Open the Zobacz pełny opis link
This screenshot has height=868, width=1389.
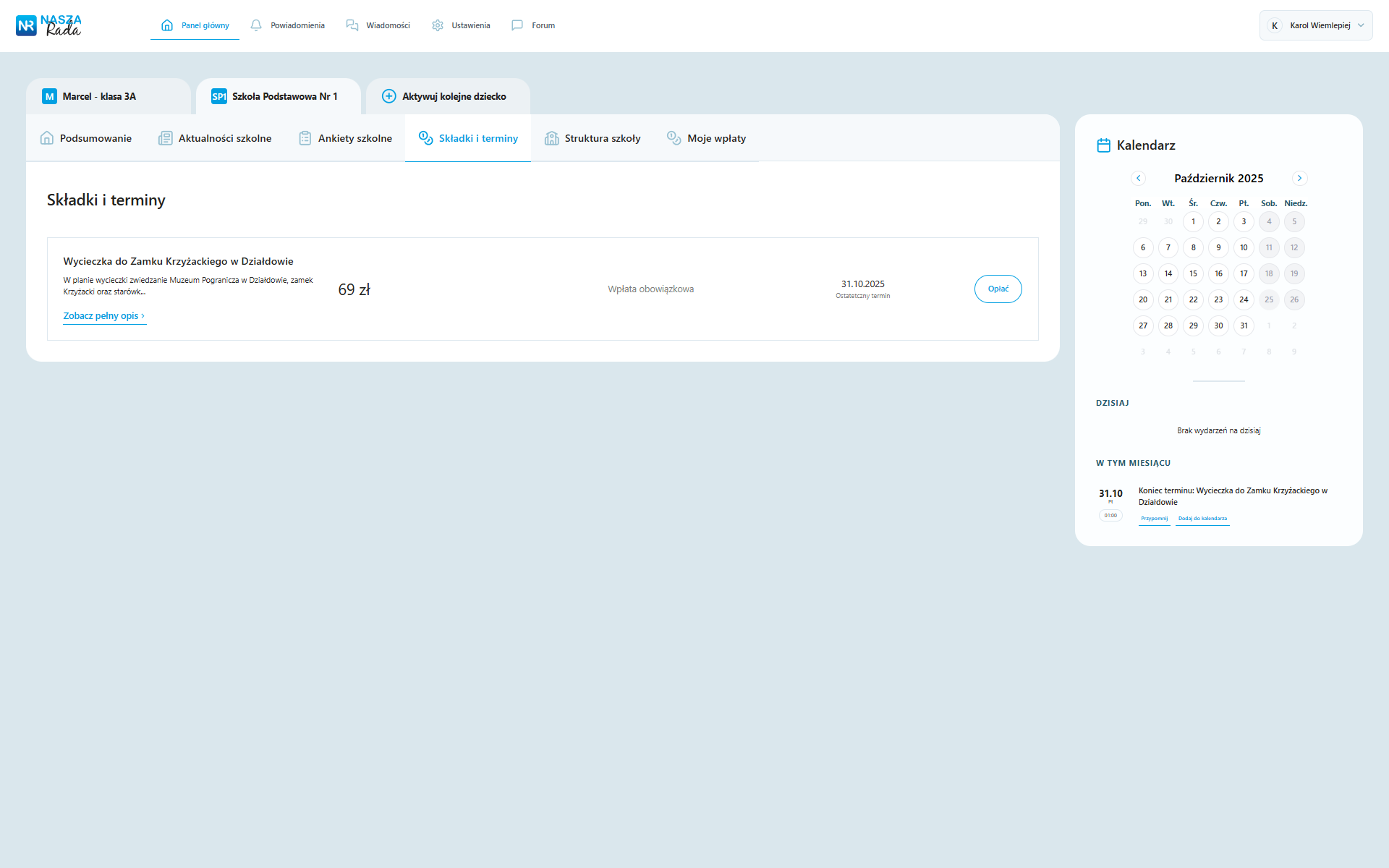[x=103, y=316]
